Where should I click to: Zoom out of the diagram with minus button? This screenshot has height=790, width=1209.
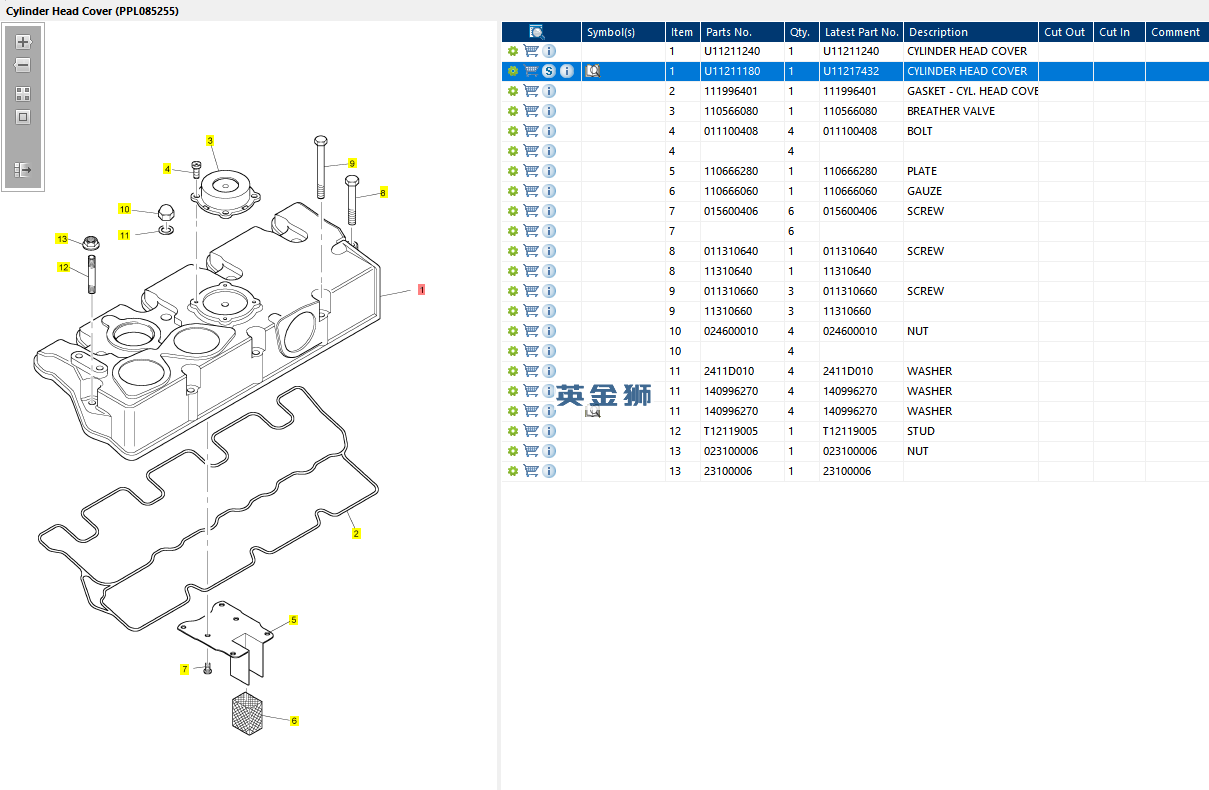point(23,66)
